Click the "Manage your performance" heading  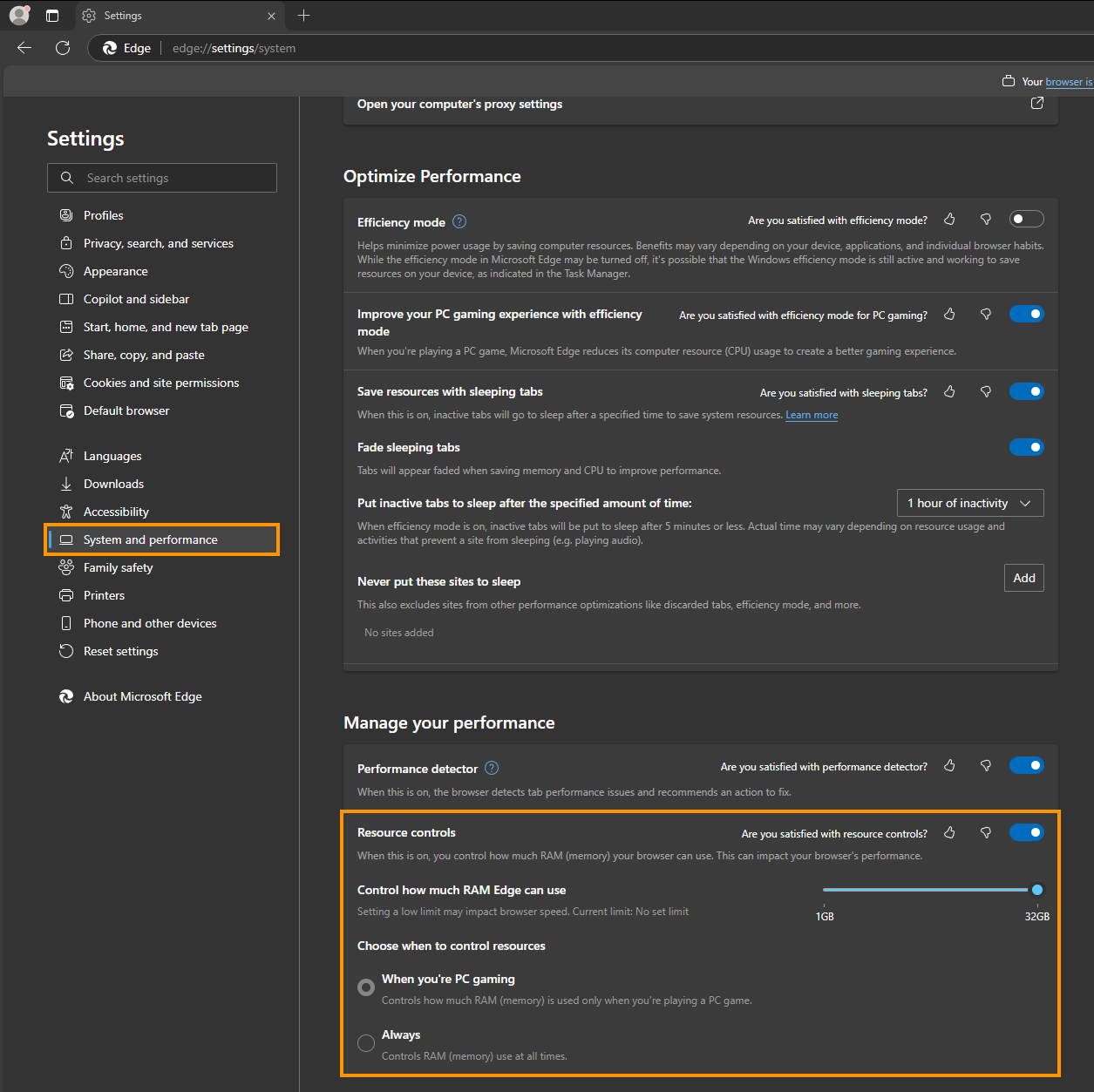tap(449, 722)
